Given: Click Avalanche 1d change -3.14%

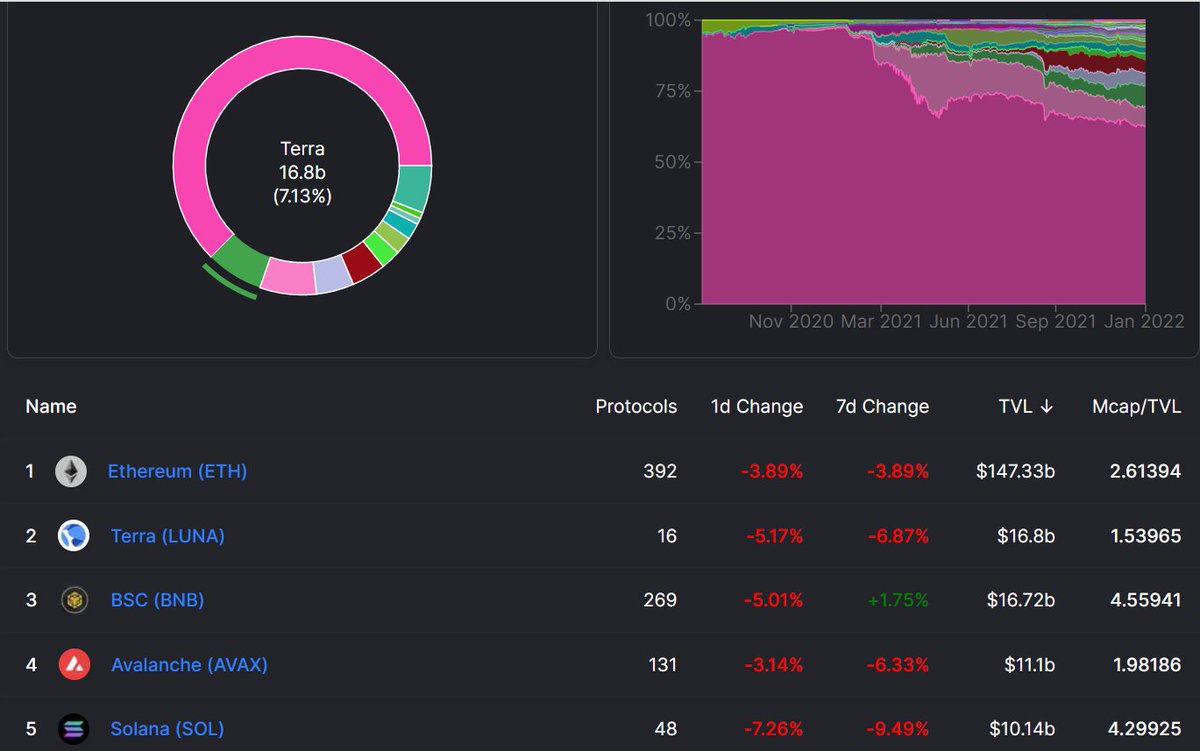Looking at the screenshot, I should [x=773, y=664].
